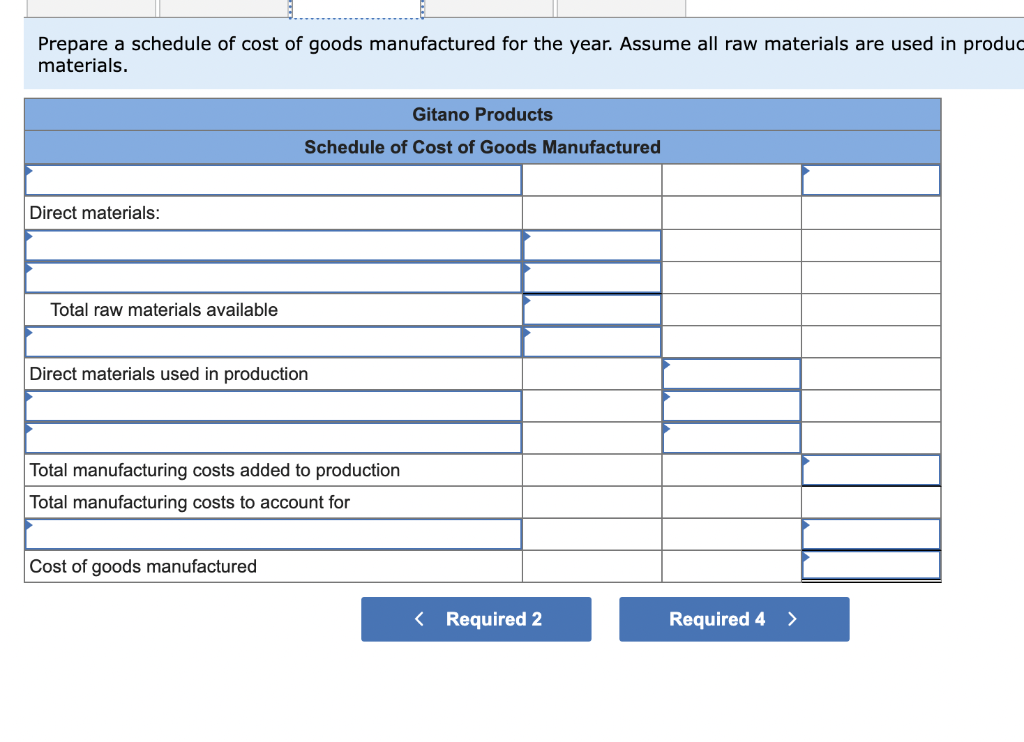Enter amount beside first Direct materials item
The width and height of the screenshot is (1024, 742).
591,245
